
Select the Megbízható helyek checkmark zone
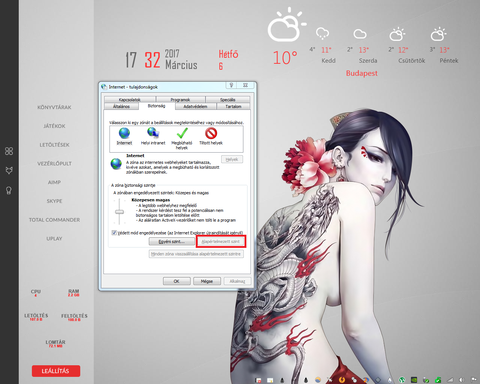(x=182, y=133)
